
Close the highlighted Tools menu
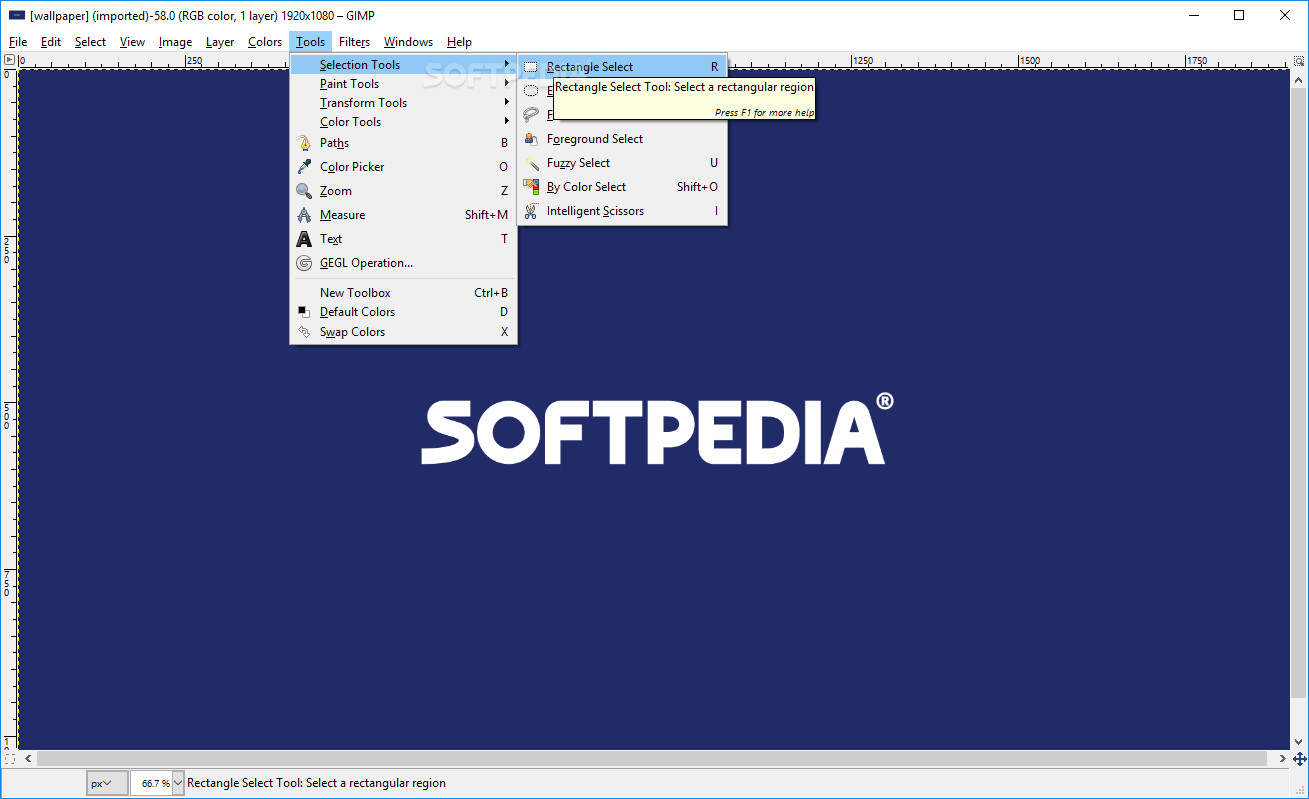click(310, 42)
